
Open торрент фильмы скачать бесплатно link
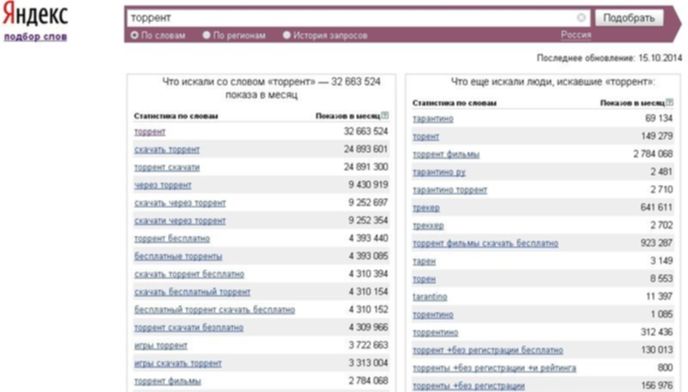(x=485, y=243)
